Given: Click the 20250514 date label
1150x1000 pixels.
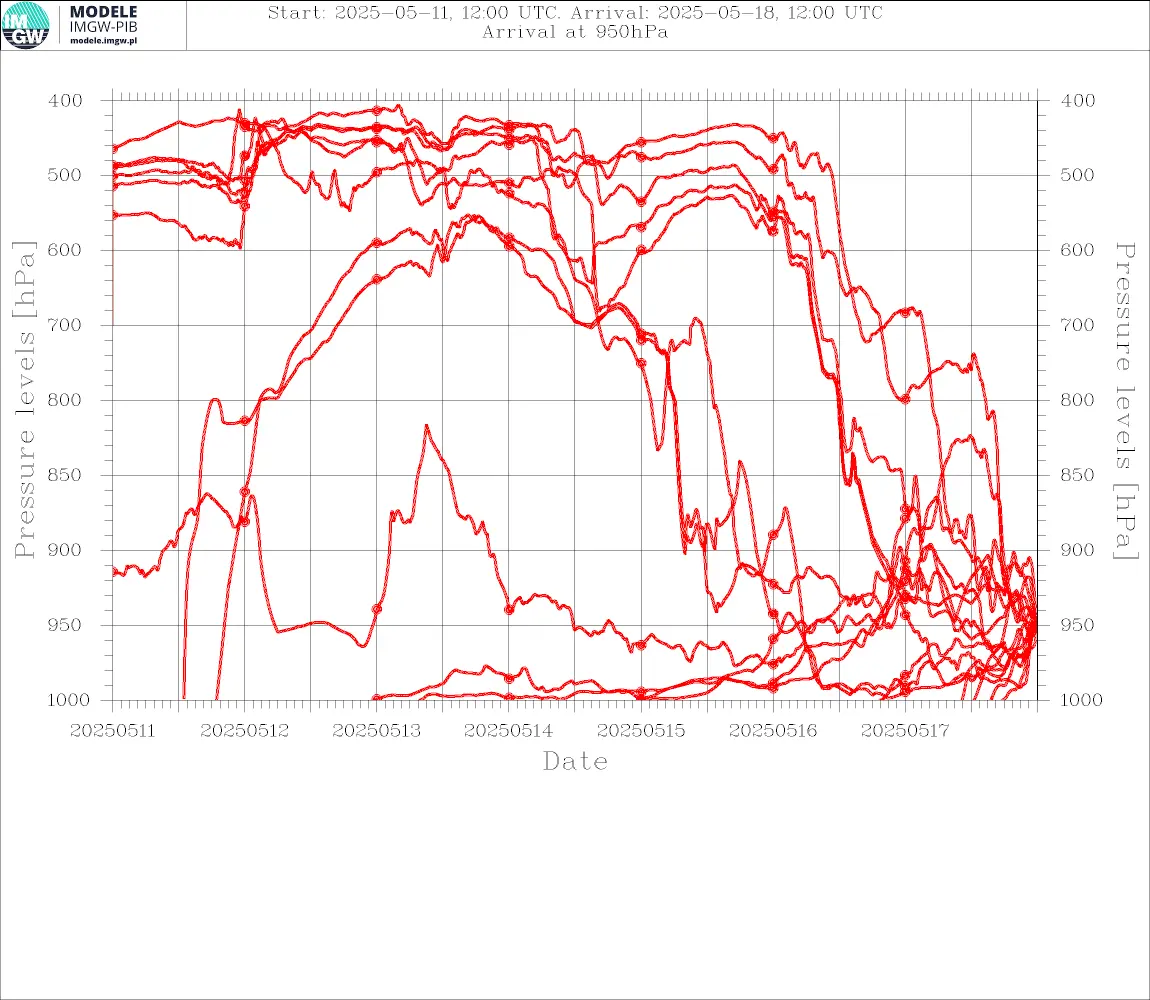Looking at the screenshot, I should coord(509,731).
